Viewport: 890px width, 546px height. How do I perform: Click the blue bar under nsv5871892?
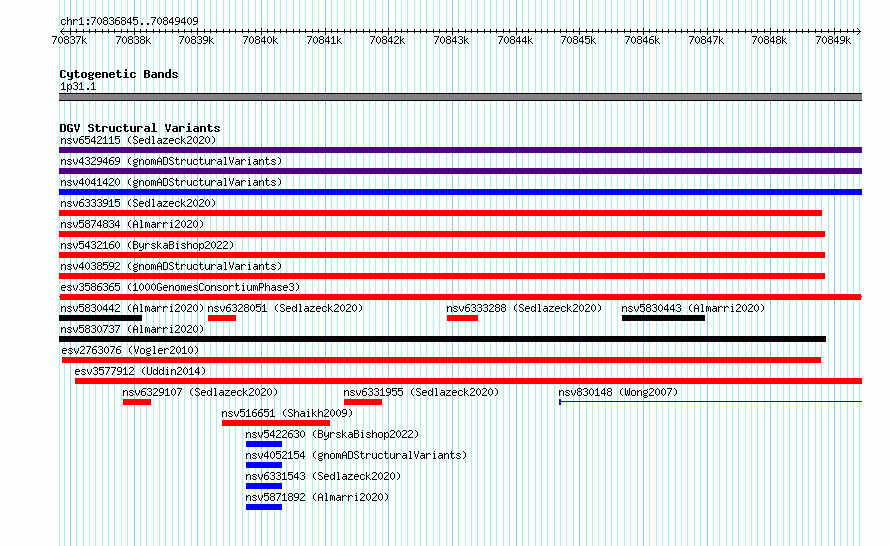coord(264,507)
